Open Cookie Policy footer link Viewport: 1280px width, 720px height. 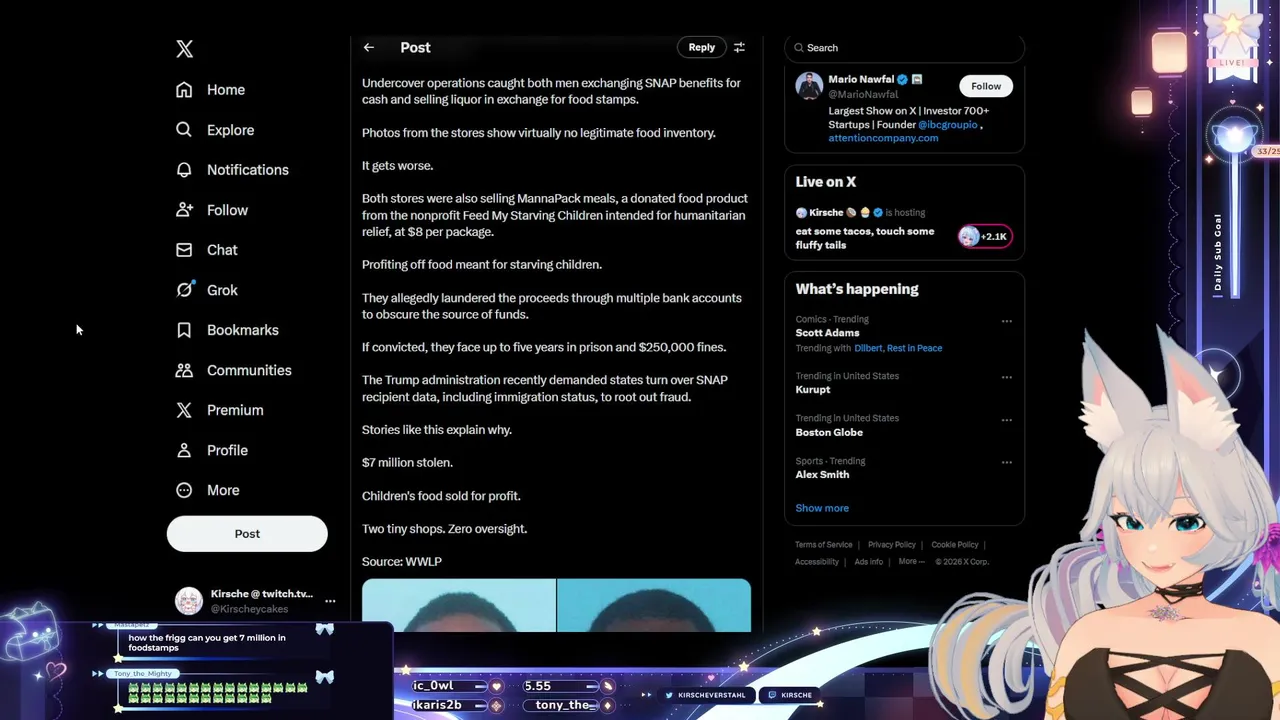click(955, 545)
